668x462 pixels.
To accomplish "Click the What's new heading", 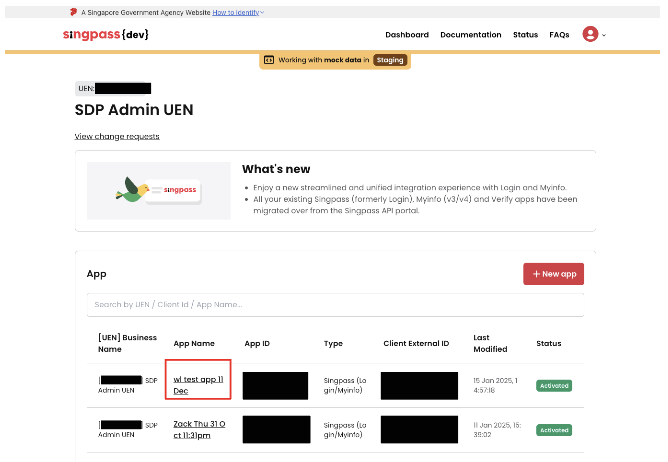I will (x=276, y=169).
